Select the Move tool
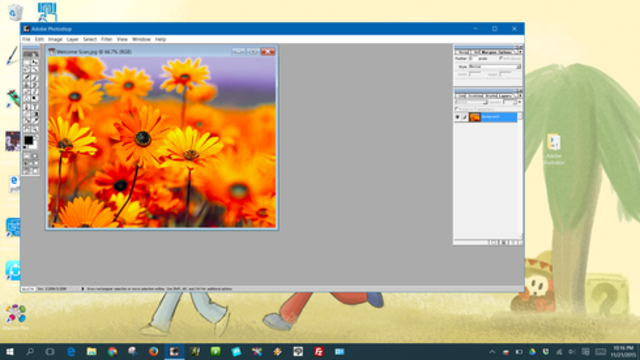This screenshot has height=360, width=640. 35,62
